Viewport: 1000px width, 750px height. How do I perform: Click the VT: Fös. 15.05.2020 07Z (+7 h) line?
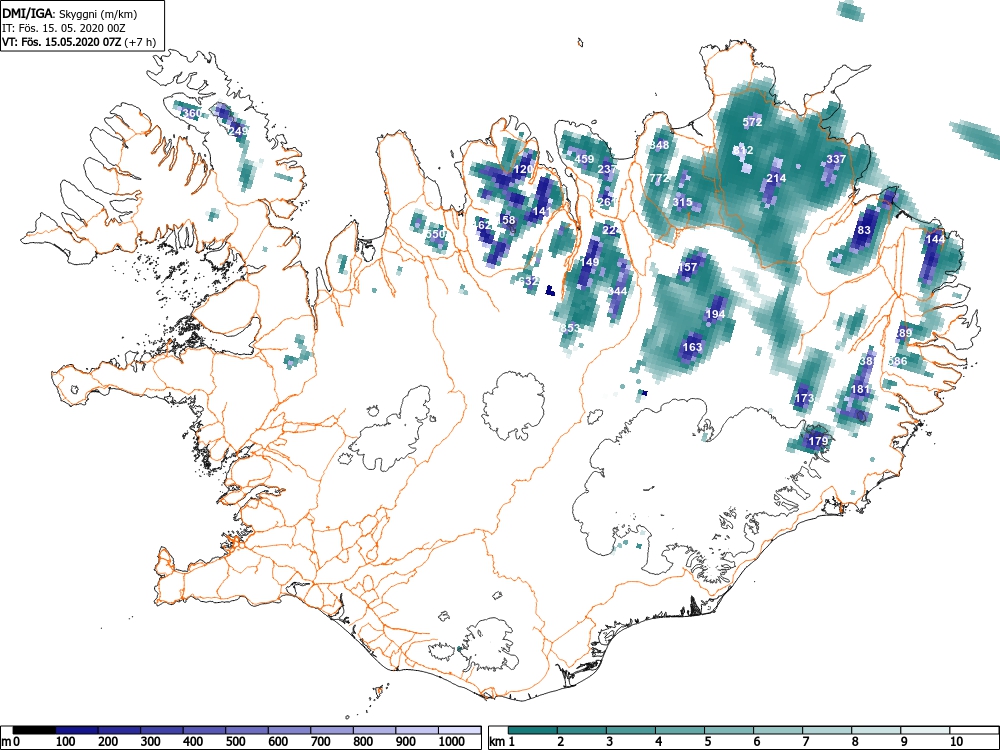click(78, 42)
